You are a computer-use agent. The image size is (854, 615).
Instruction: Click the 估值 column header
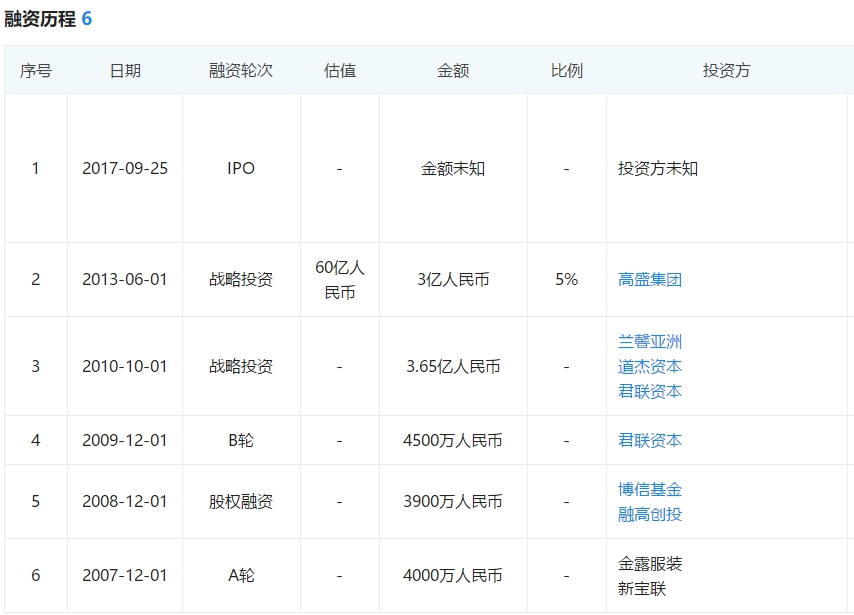coord(340,70)
